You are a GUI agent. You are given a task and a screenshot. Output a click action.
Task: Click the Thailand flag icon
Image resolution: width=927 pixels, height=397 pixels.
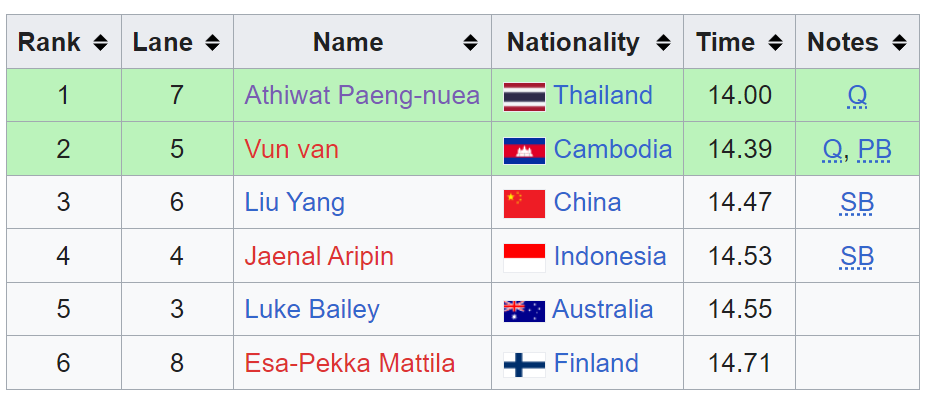524,97
